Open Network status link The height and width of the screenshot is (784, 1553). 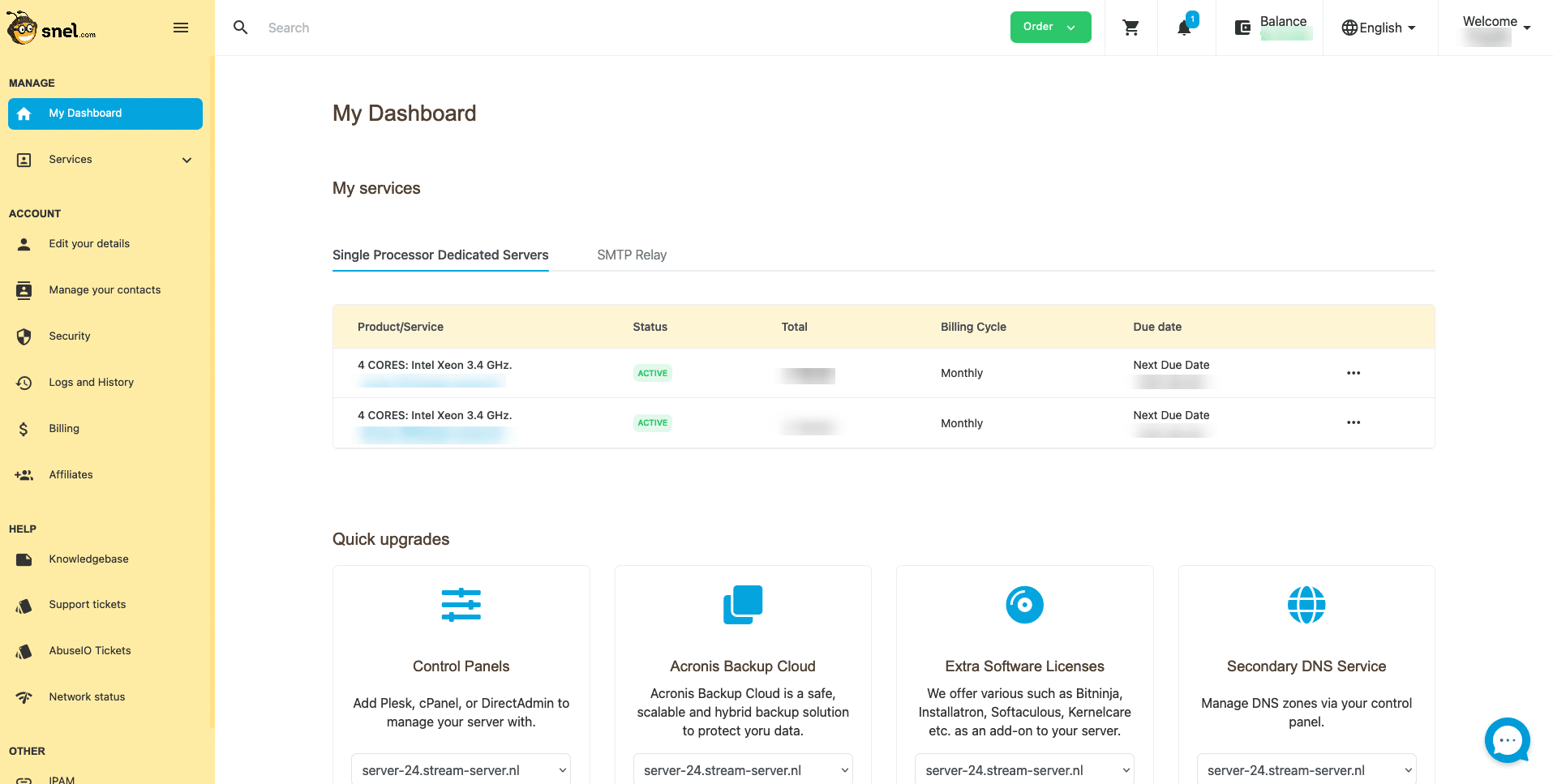(87, 697)
